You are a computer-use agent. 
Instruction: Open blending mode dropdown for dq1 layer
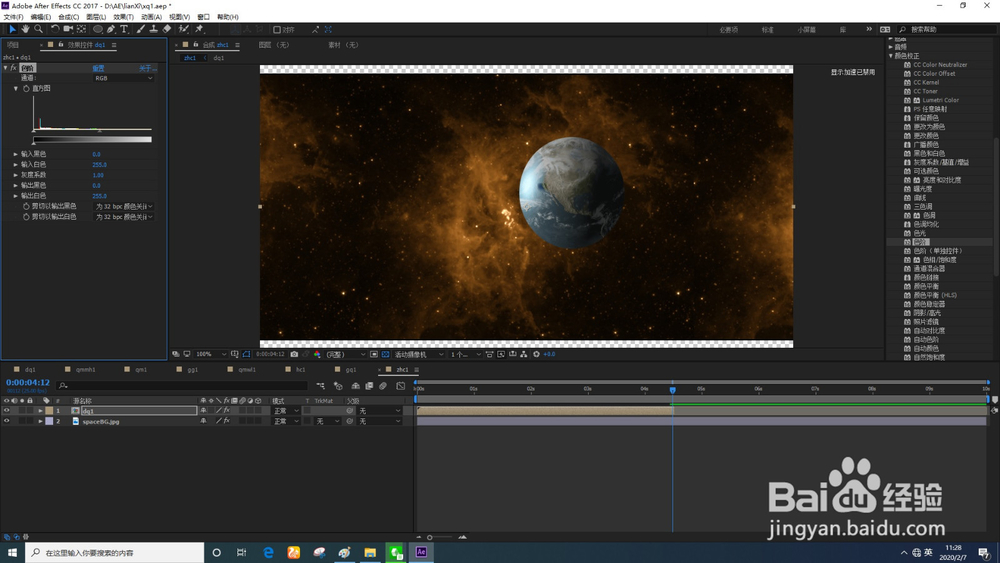pos(286,411)
